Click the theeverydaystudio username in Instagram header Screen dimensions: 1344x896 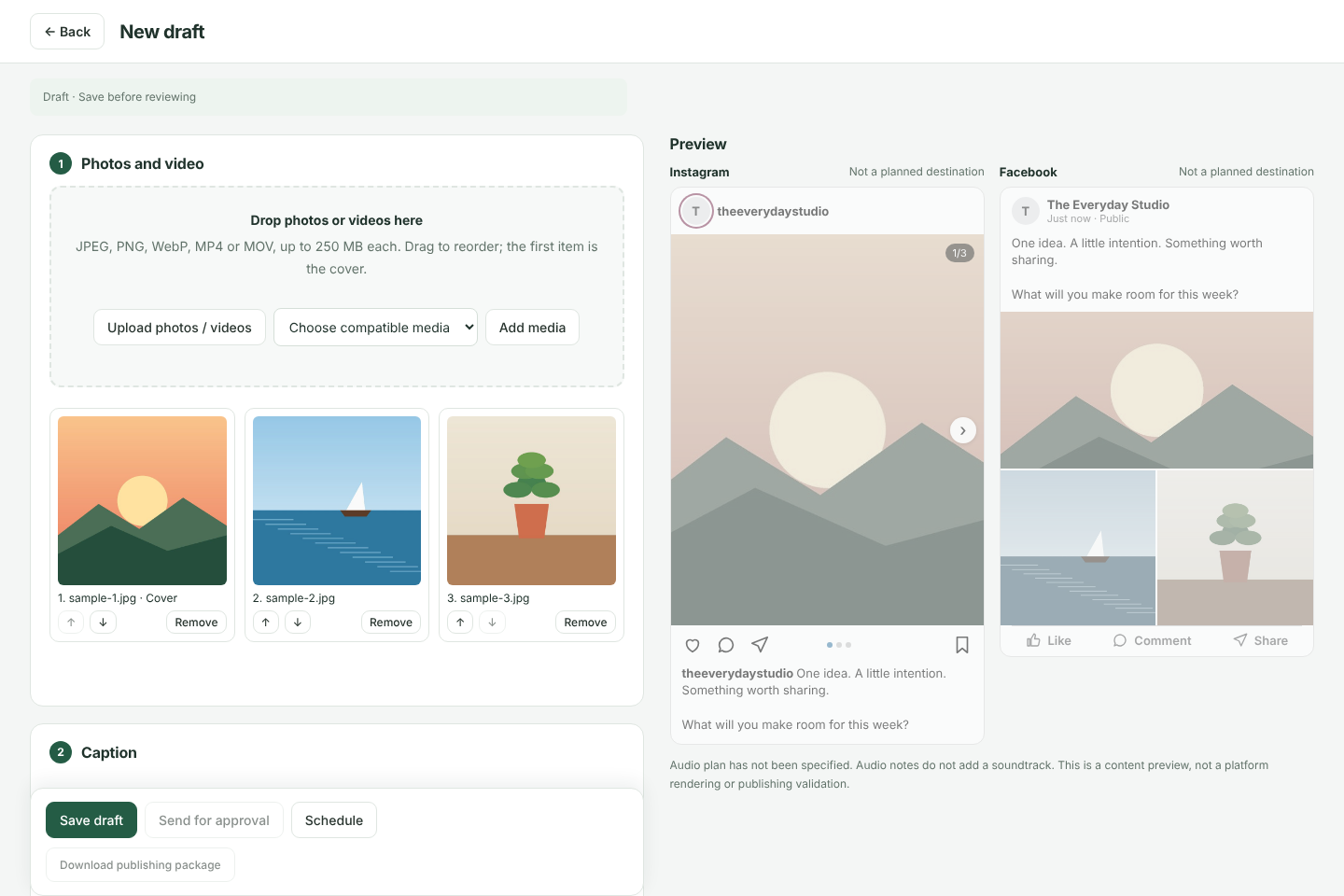coord(773,212)
